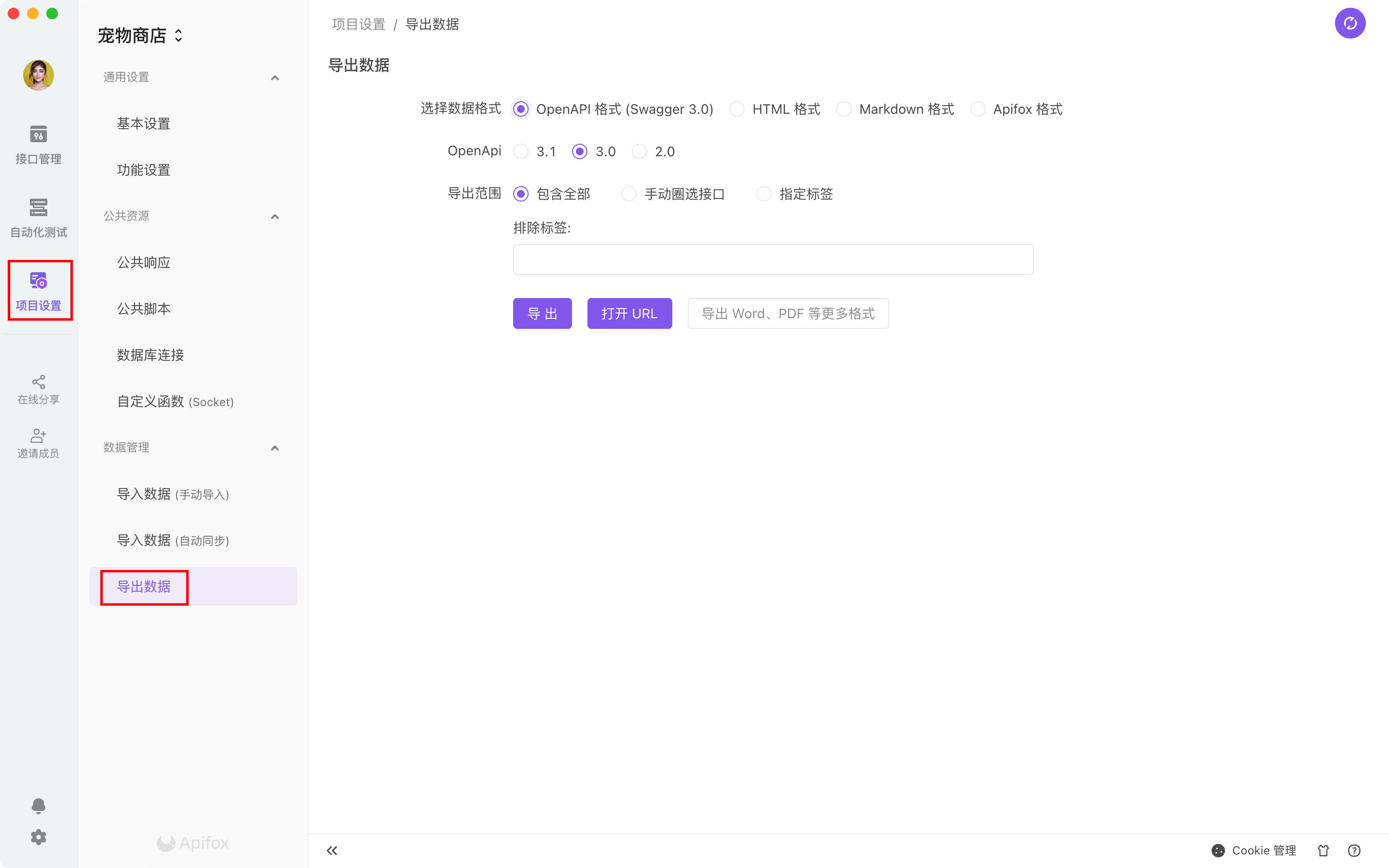1389x868 pixels.
Task: Collapse the 通用设置 section
Action: click(x=274, y=78)
